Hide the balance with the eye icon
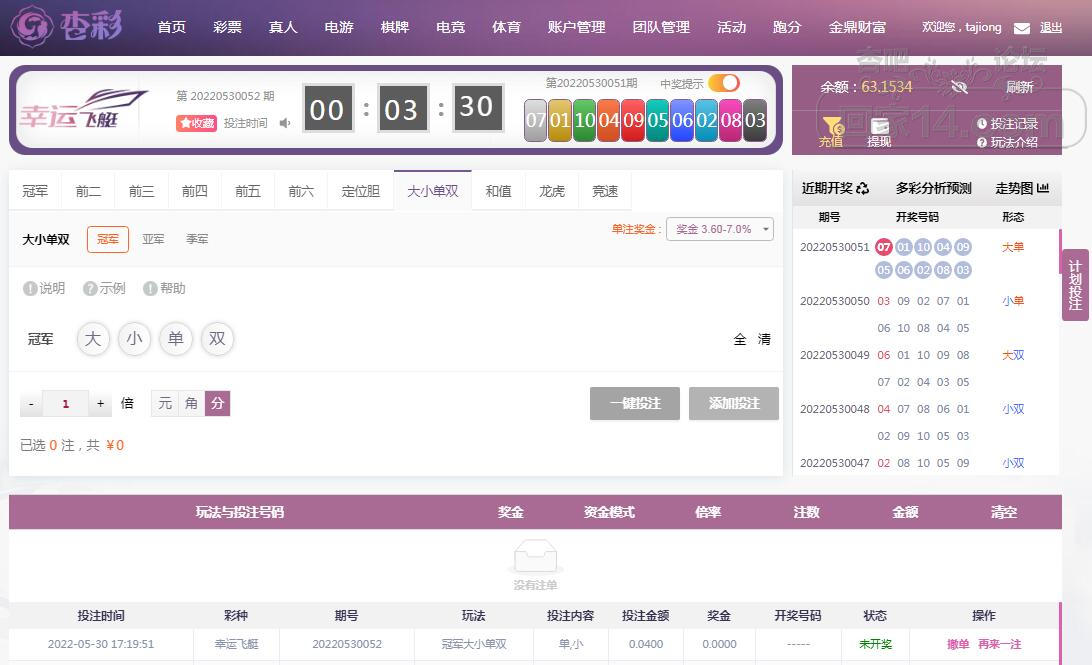This screenshot has width=1092, height=665. click(959, 87)
